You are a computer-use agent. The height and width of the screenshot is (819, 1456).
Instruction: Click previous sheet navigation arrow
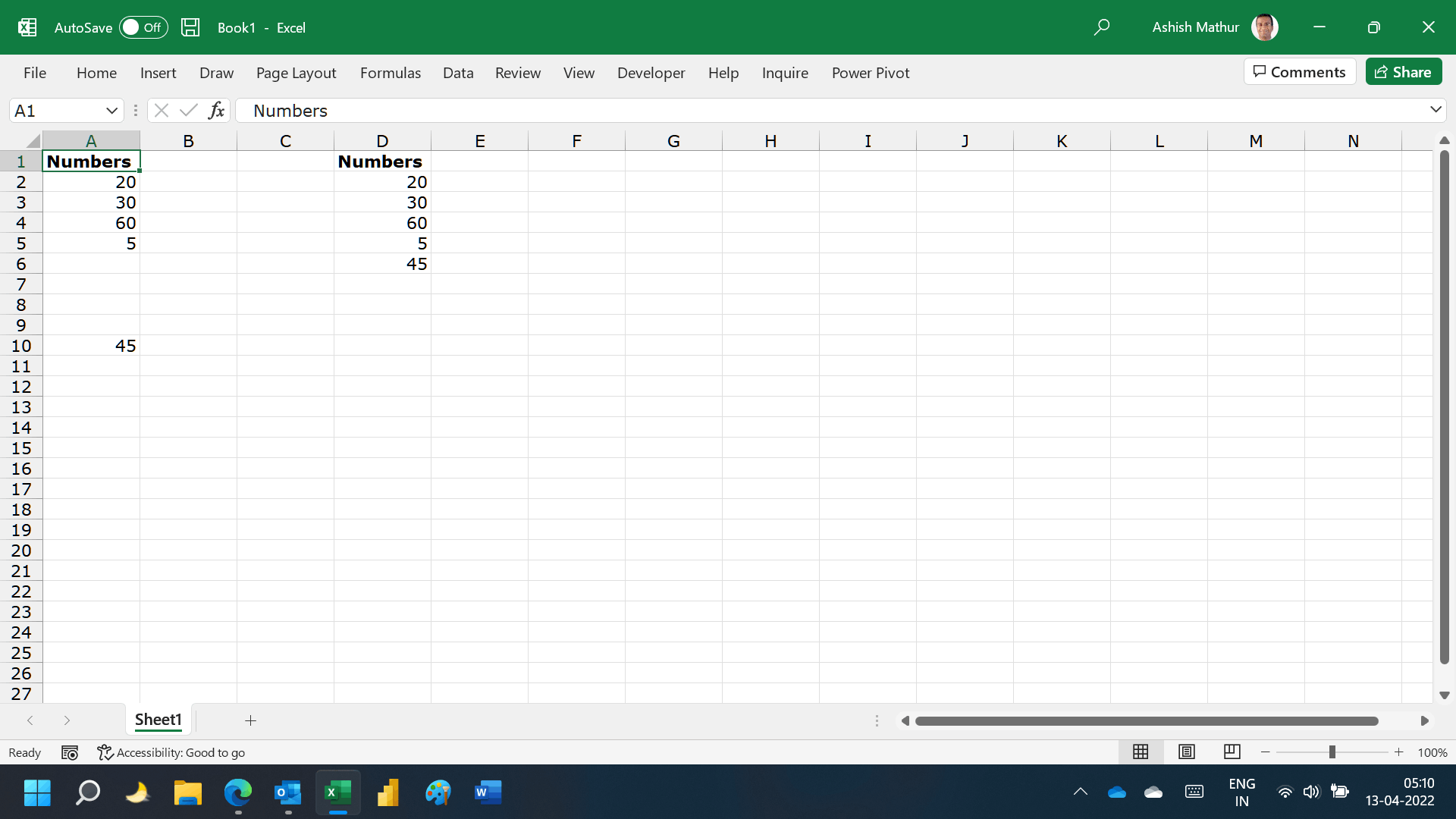(x=30, y=720)
